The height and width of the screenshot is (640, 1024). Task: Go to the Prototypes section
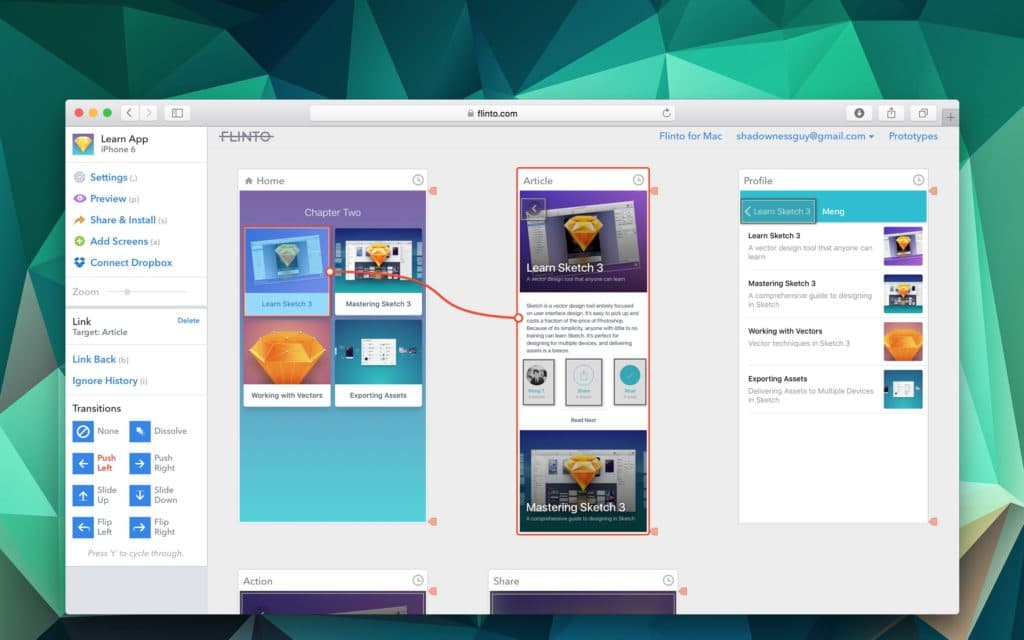tap(913, 136)
